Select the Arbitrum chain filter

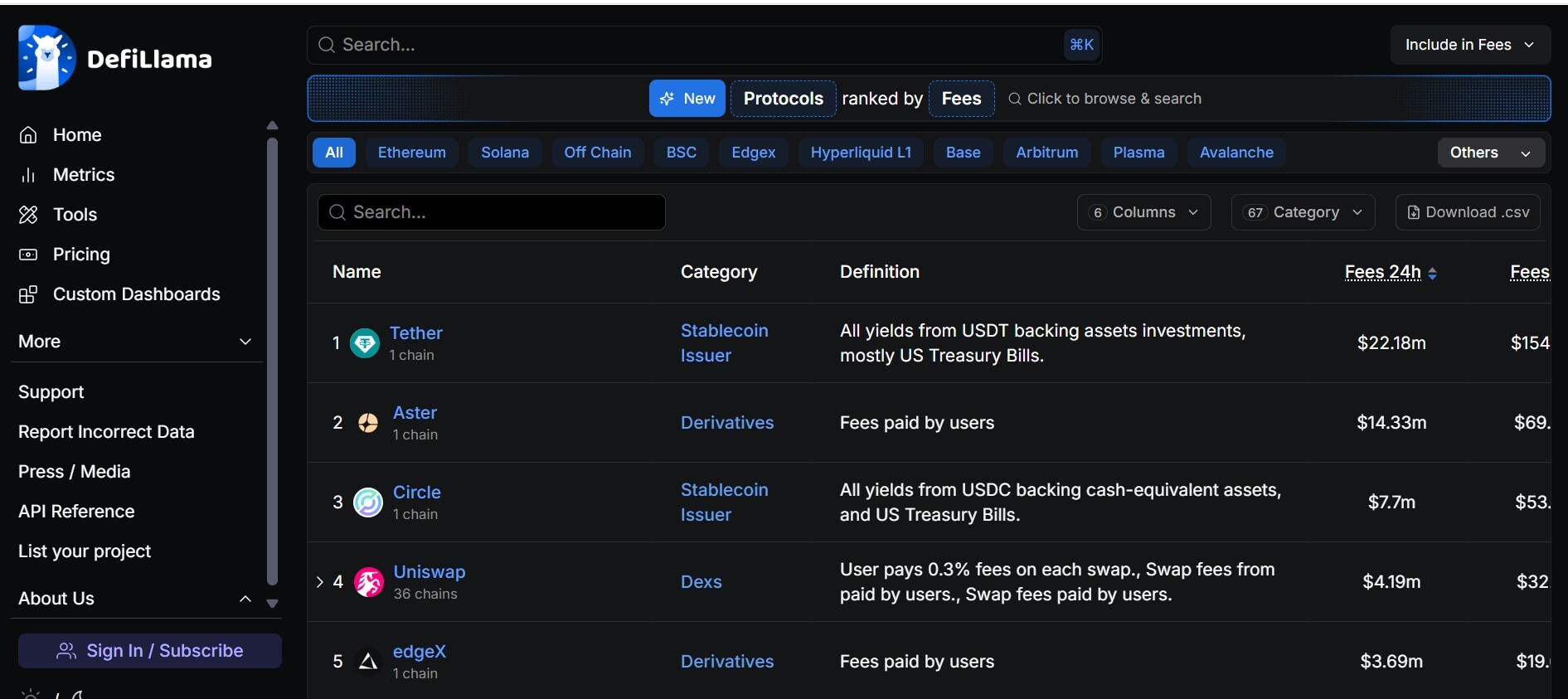tap(1047, 153)
